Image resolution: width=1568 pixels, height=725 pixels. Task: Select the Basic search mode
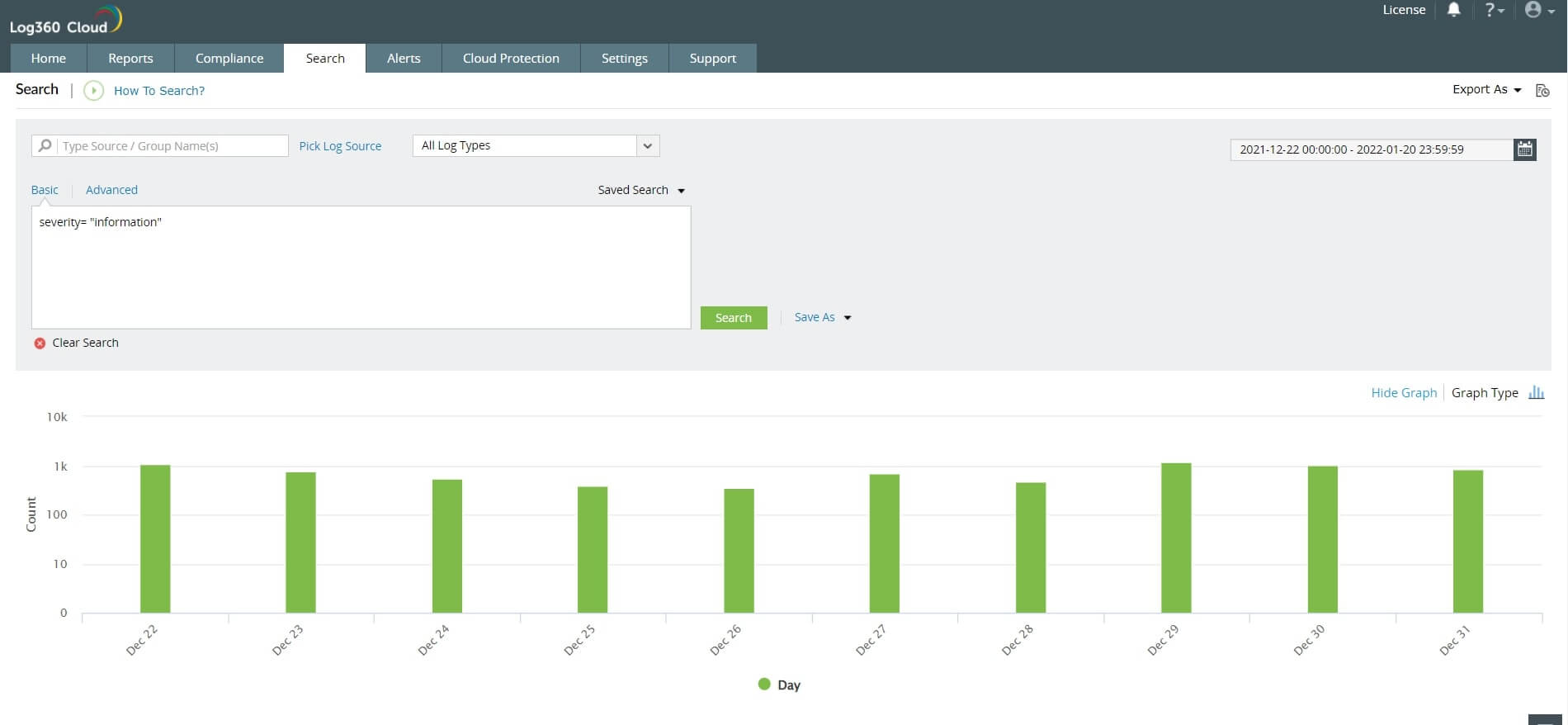[x=45, y=190]
